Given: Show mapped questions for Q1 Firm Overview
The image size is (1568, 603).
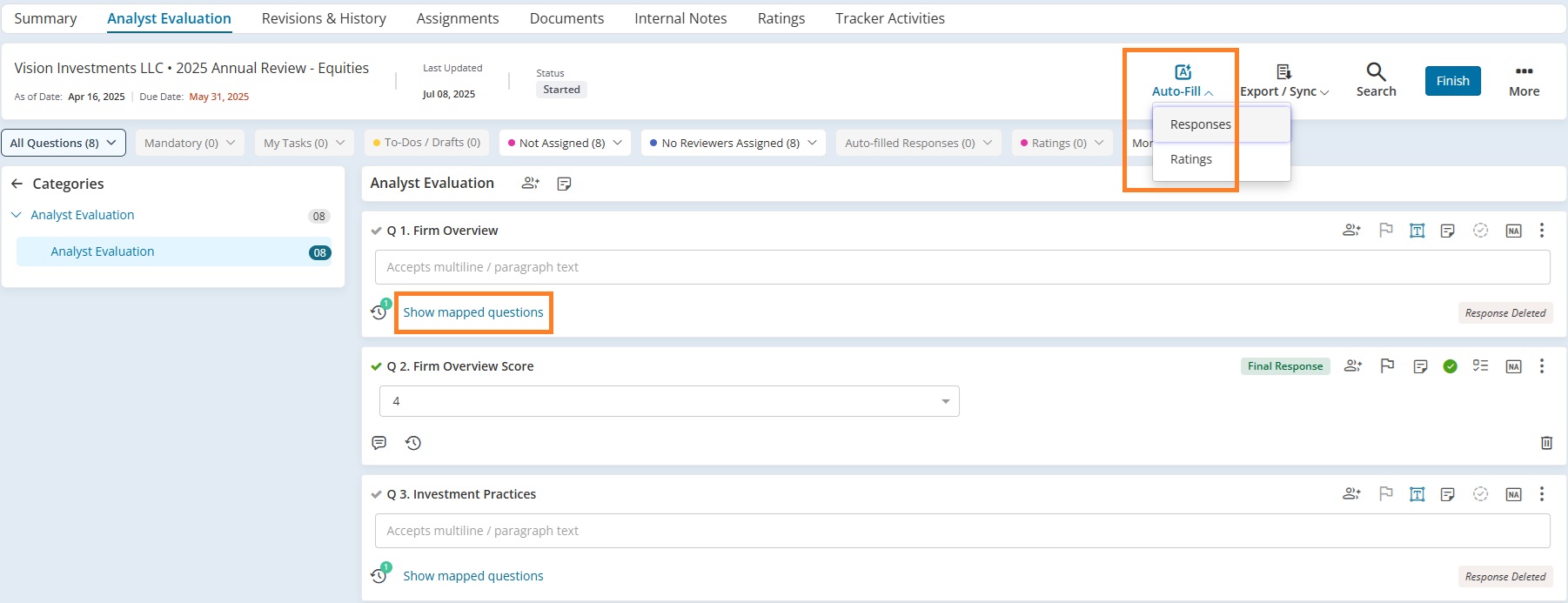Looking at the screenshot, I should 473,312.
